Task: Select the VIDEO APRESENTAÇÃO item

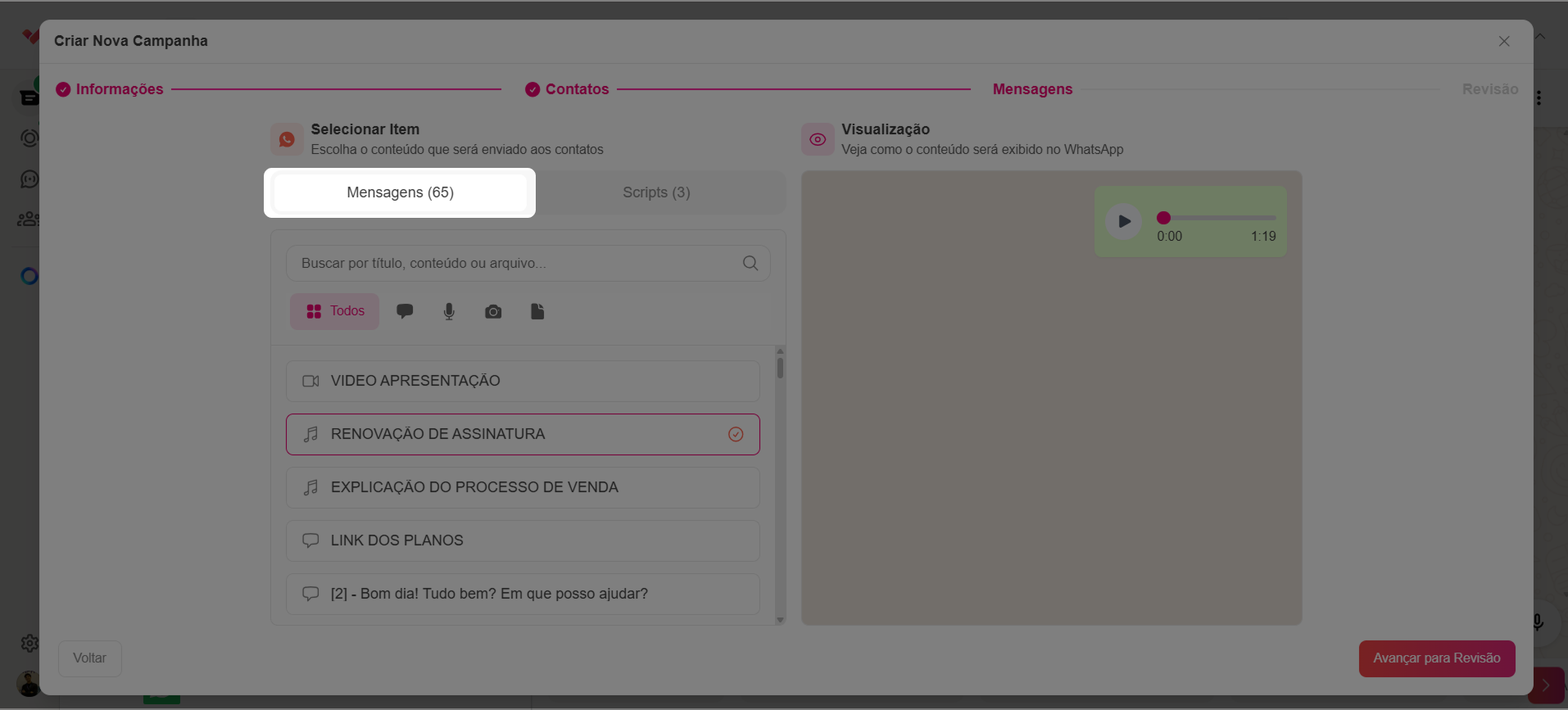Action: coord(523,381)
